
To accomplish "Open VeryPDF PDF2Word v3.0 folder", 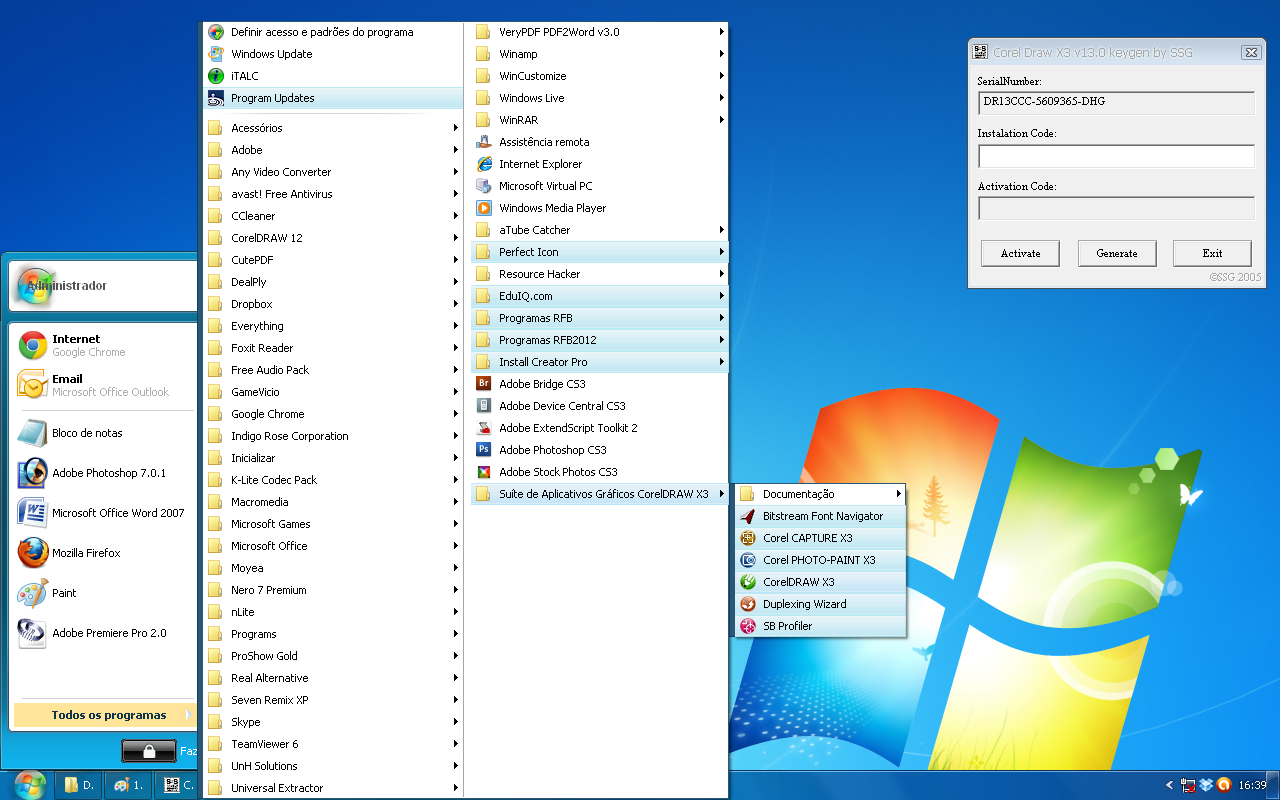I will 599,32.
